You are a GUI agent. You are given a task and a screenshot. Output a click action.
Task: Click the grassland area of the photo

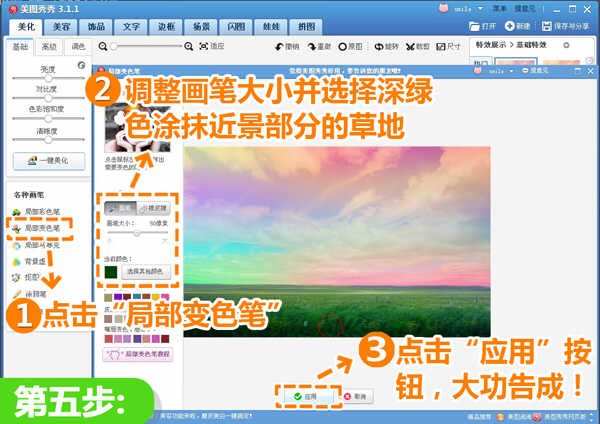pyautogui.click(x=337, y=312)
